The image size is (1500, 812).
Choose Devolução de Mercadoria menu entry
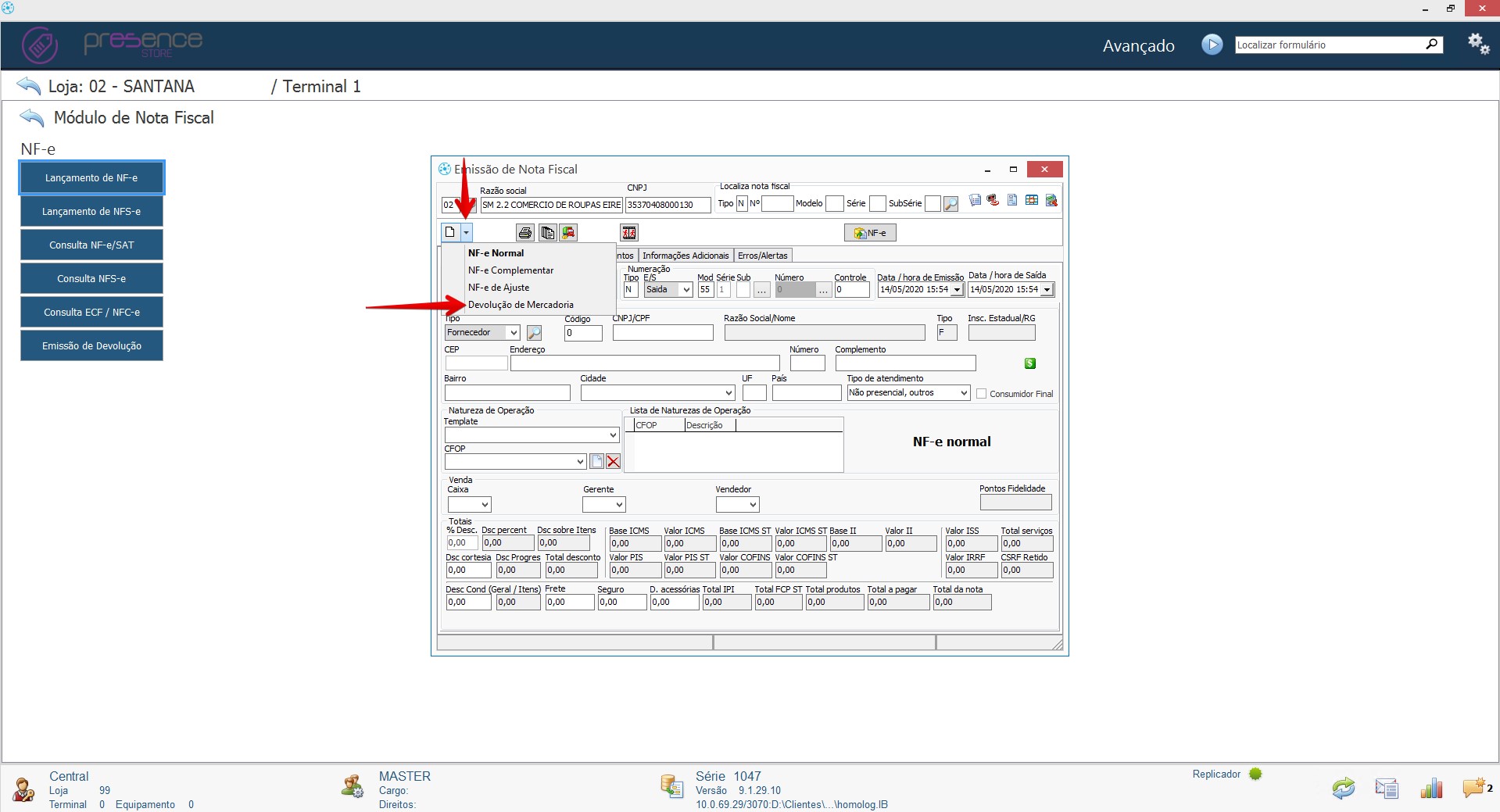(x=521, y=305)
